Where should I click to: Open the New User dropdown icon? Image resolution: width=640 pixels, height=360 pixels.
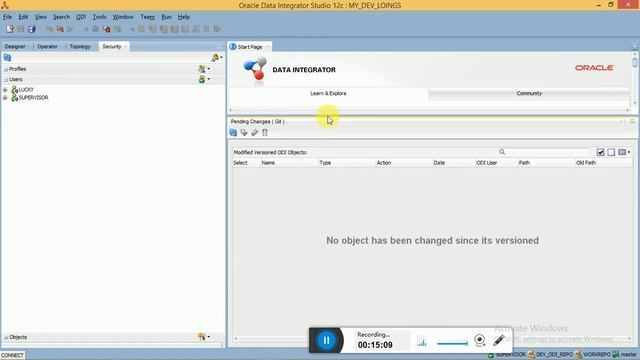pos(204,79)
